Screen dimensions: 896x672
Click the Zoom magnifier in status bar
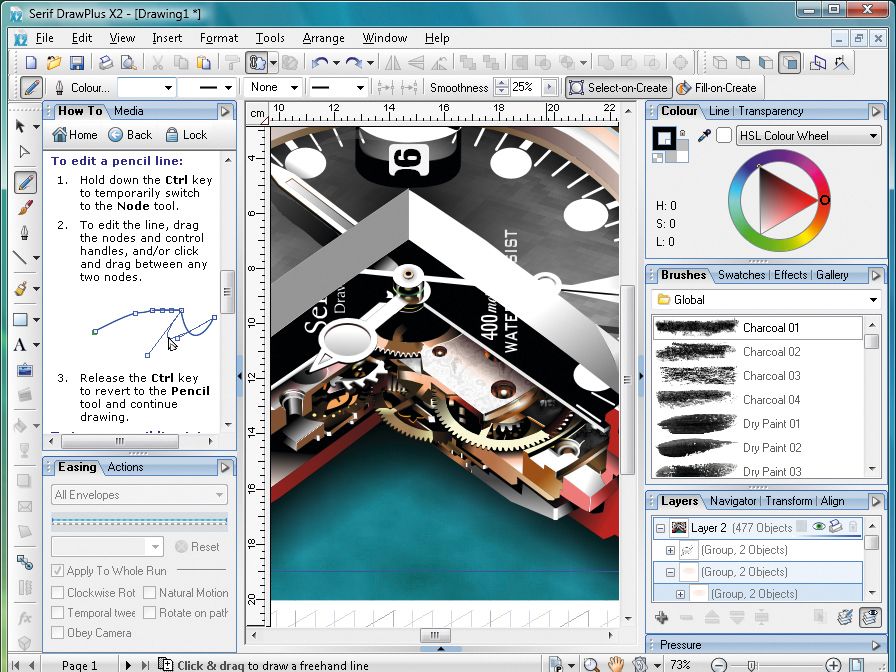tap(592, 665)
